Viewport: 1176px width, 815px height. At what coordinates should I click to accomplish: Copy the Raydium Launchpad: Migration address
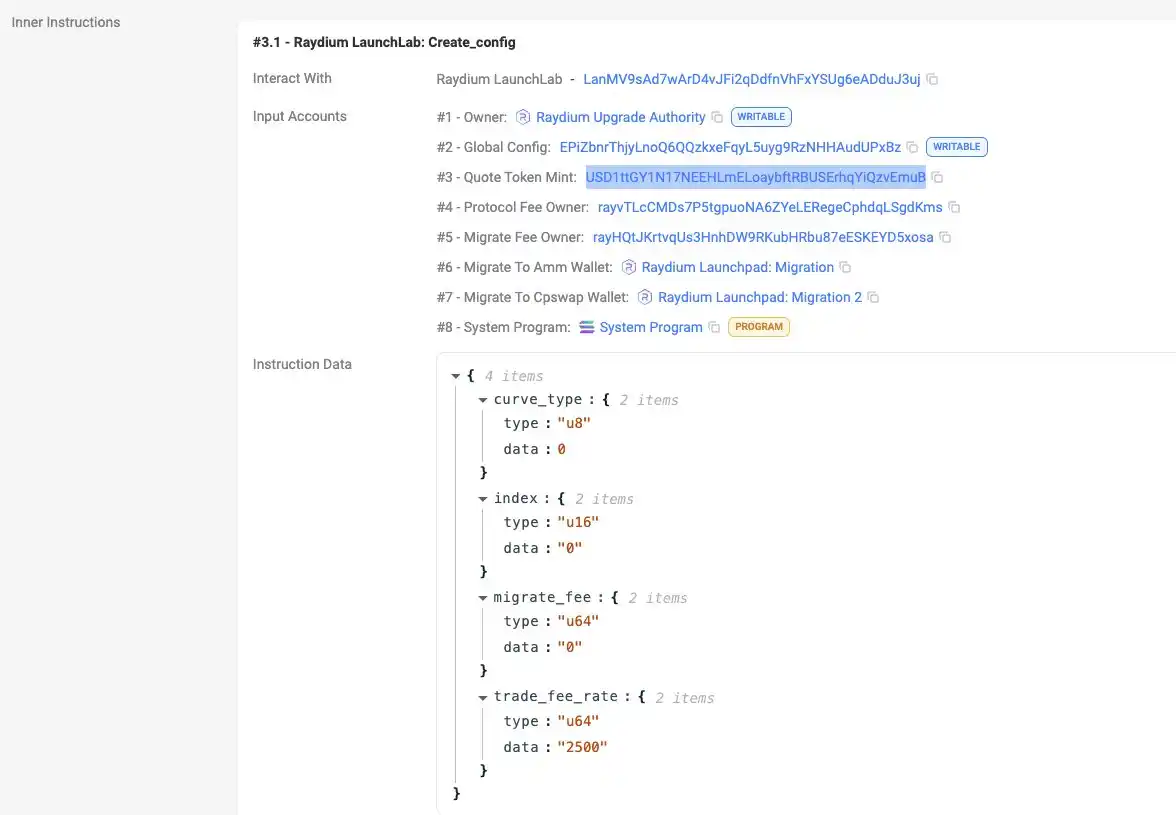tap(845, 267)
